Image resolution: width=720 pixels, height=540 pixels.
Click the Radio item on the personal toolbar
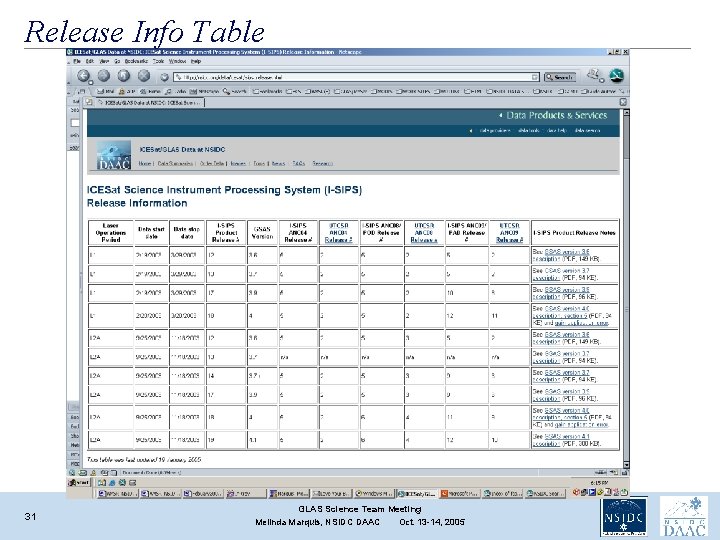pos(176,91)
